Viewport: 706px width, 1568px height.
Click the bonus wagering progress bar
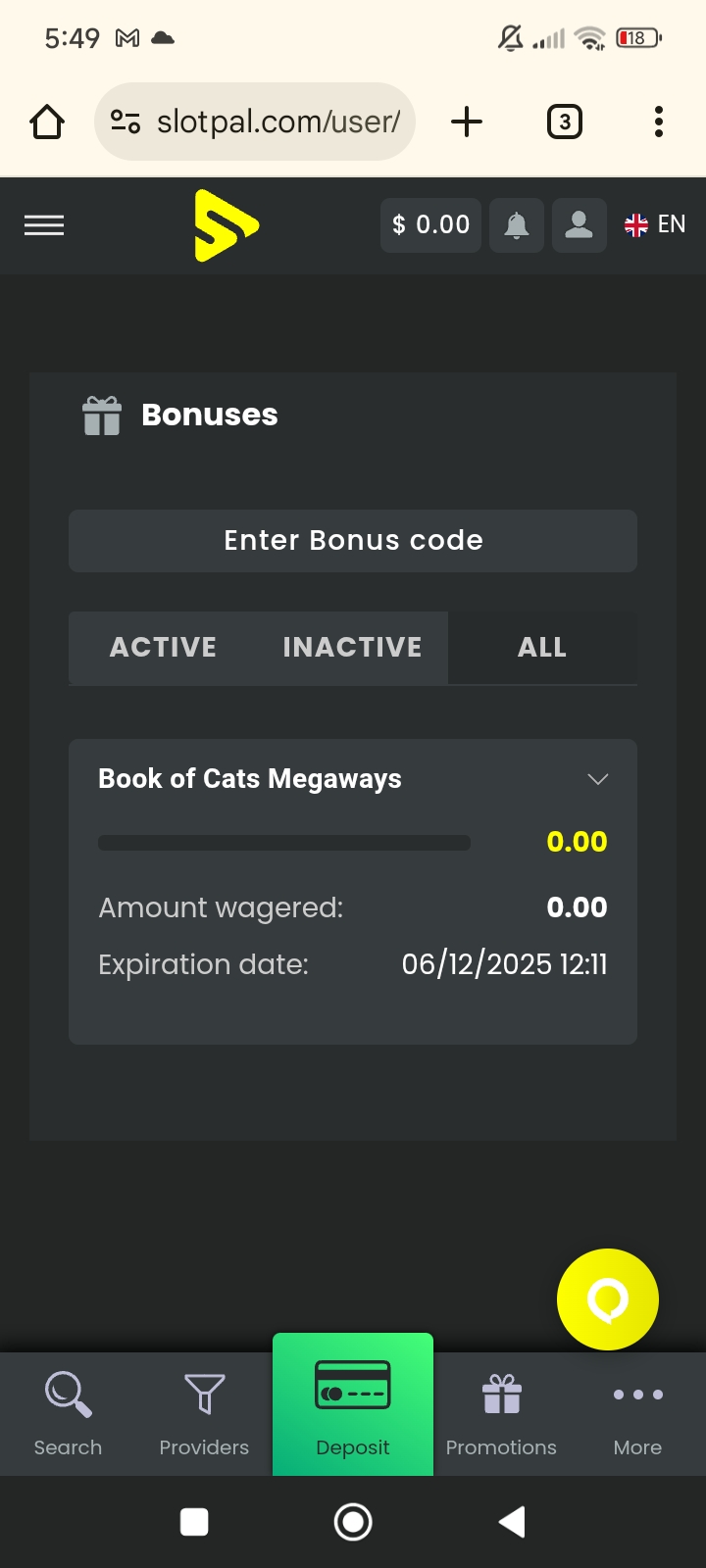click(284, 843)
